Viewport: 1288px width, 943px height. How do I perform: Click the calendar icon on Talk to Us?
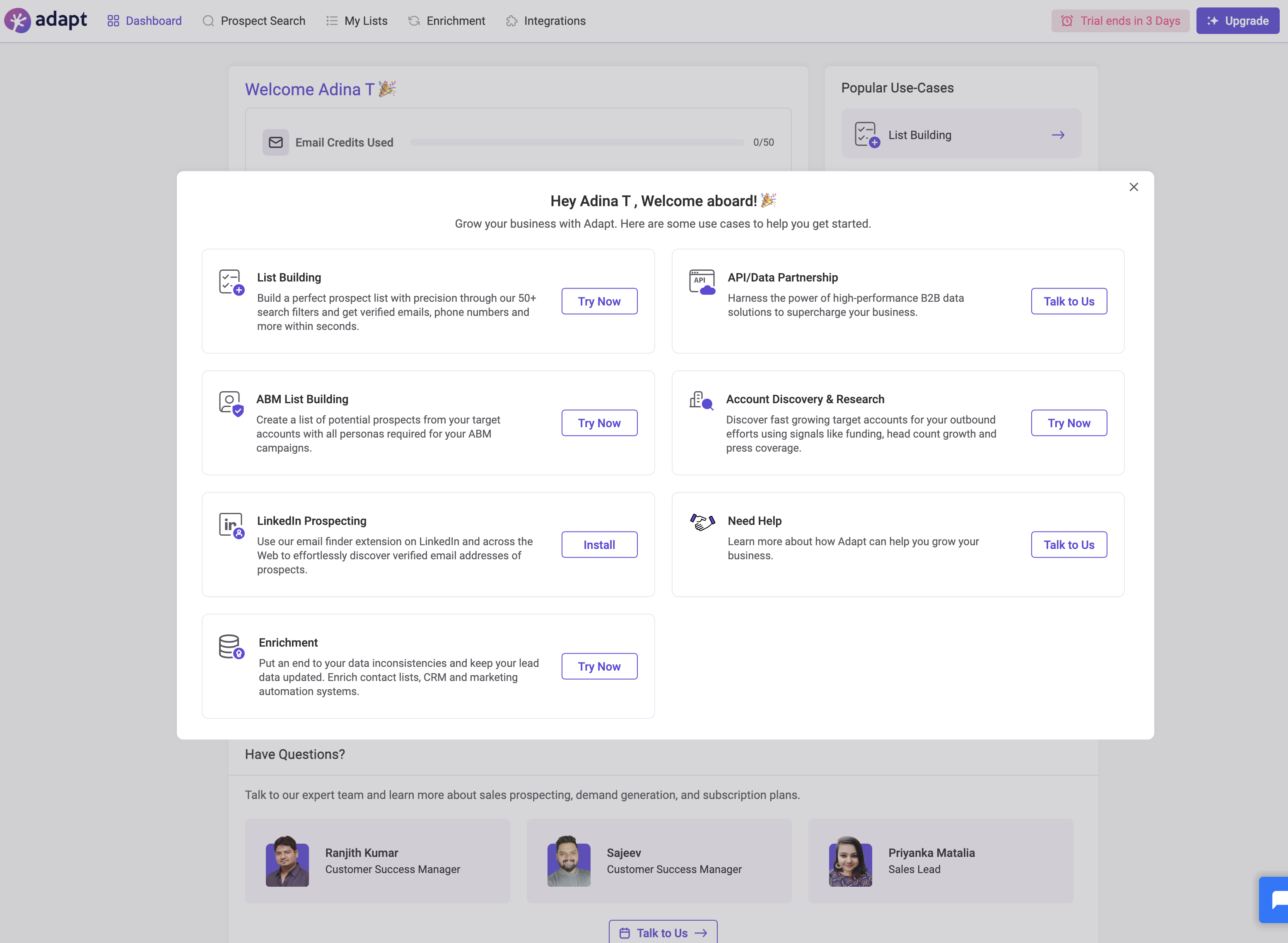[x=625, y=933]
